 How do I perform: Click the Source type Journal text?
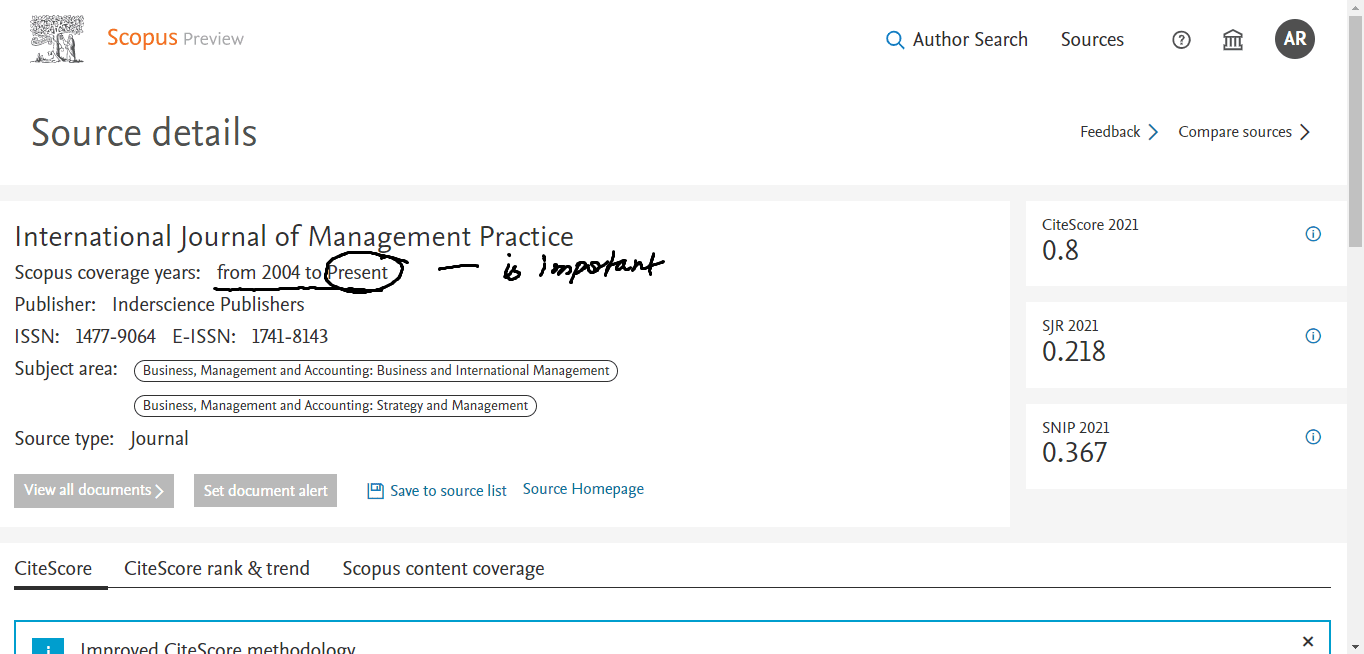(159, 439)
